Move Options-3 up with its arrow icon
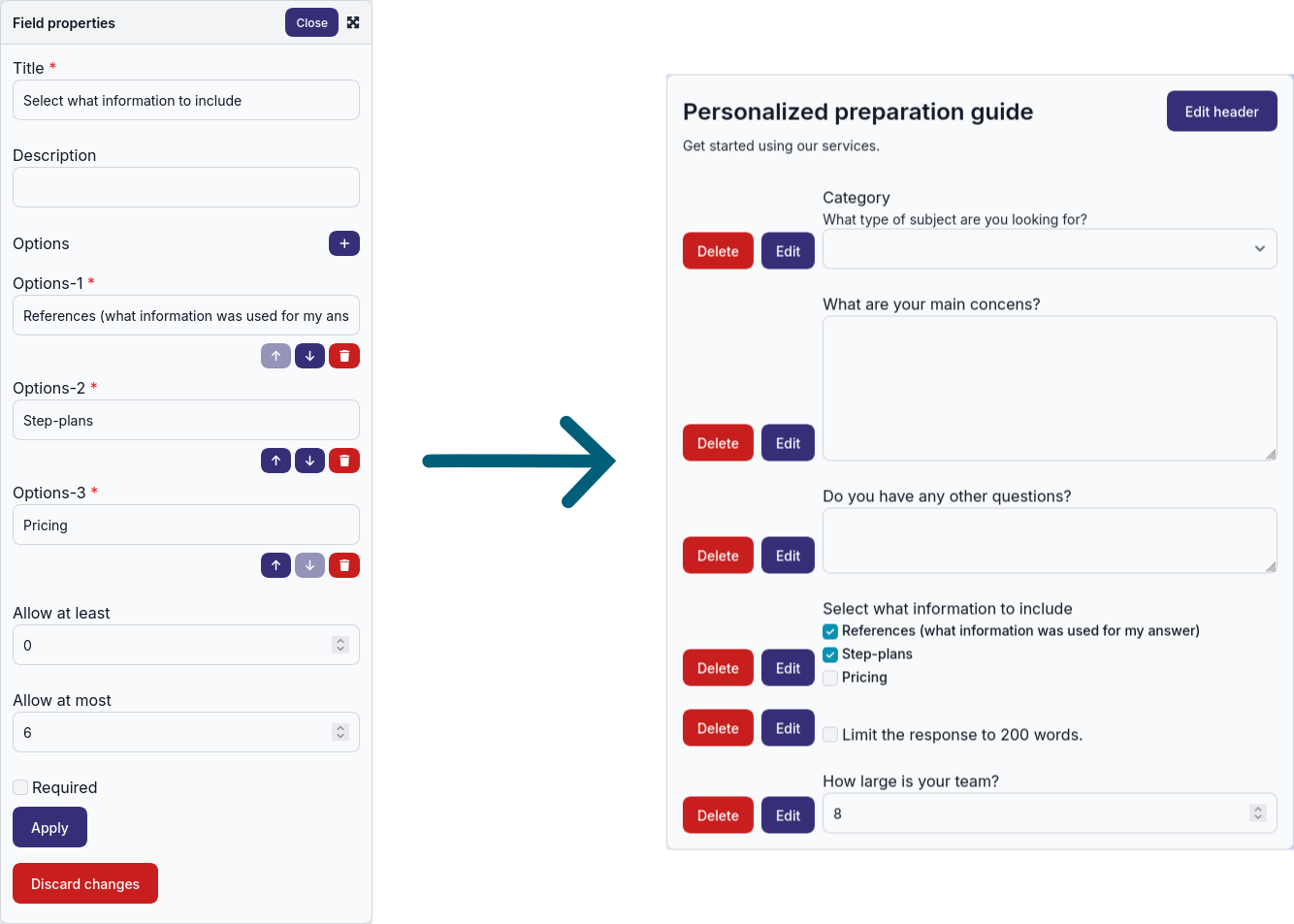 click(275, 565)
